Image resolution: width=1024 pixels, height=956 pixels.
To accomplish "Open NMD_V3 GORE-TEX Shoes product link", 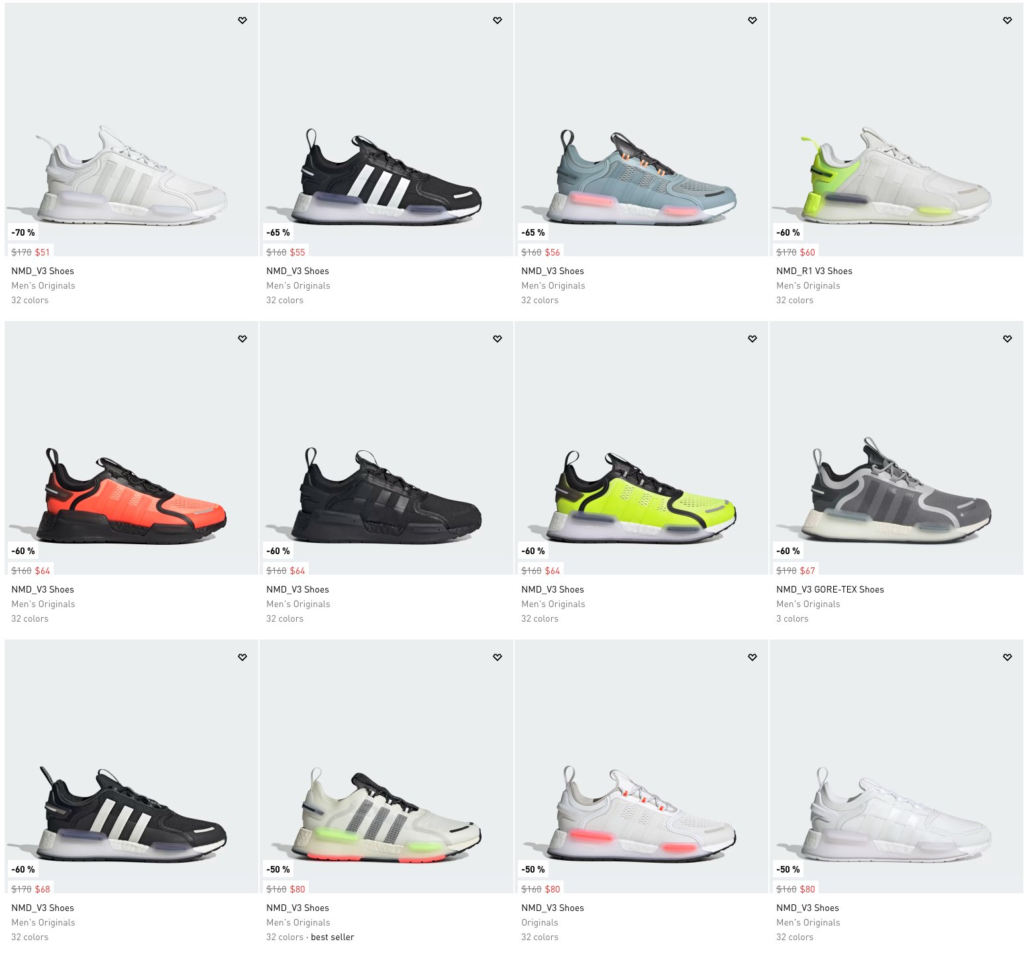I will coord(829,590).
